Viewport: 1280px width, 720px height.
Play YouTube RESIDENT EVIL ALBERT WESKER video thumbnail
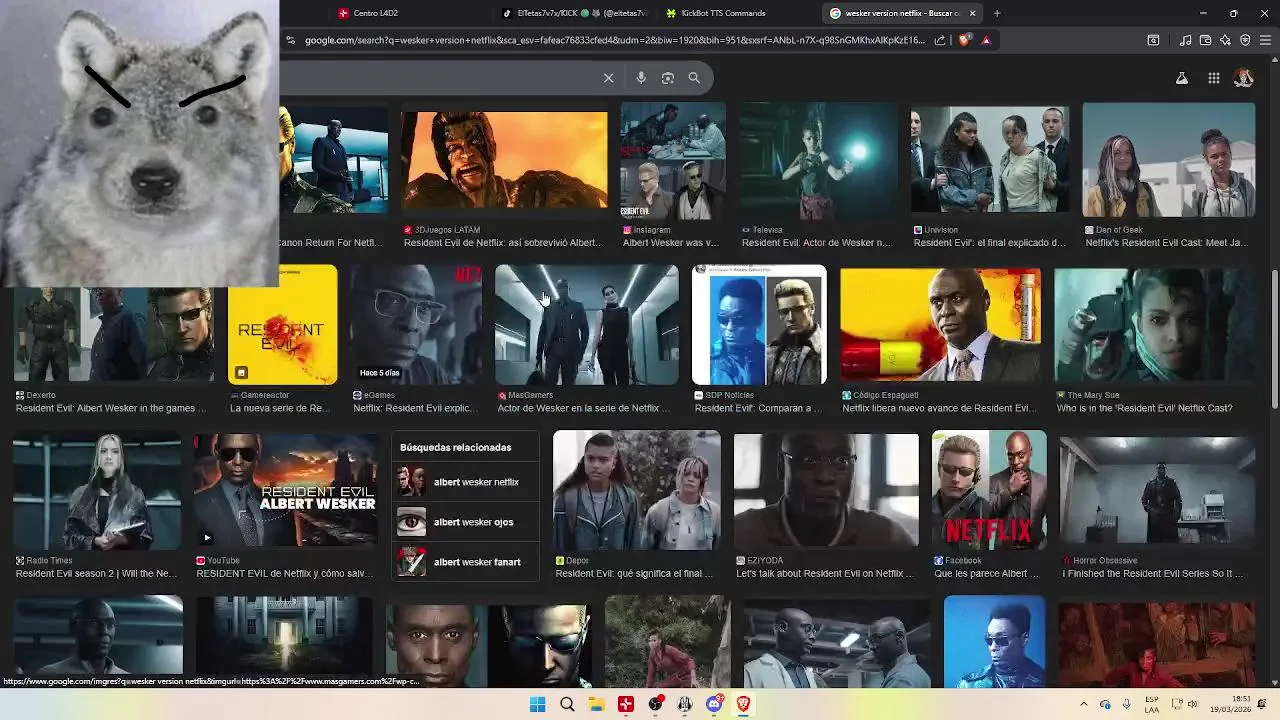click(x=285, y=491)
